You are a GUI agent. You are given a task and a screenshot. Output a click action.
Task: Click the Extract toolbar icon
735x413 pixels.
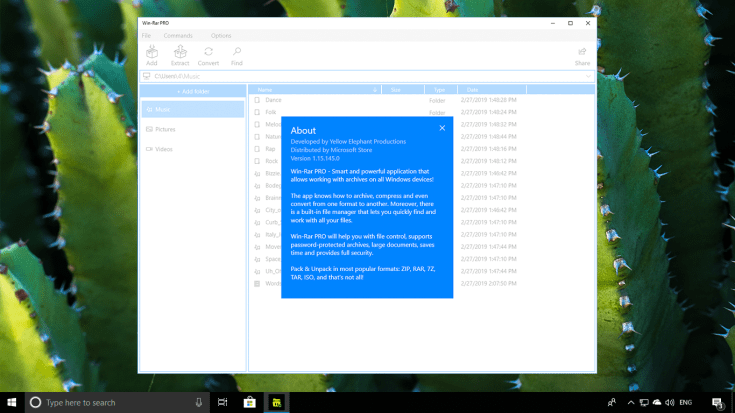[180, 55]
